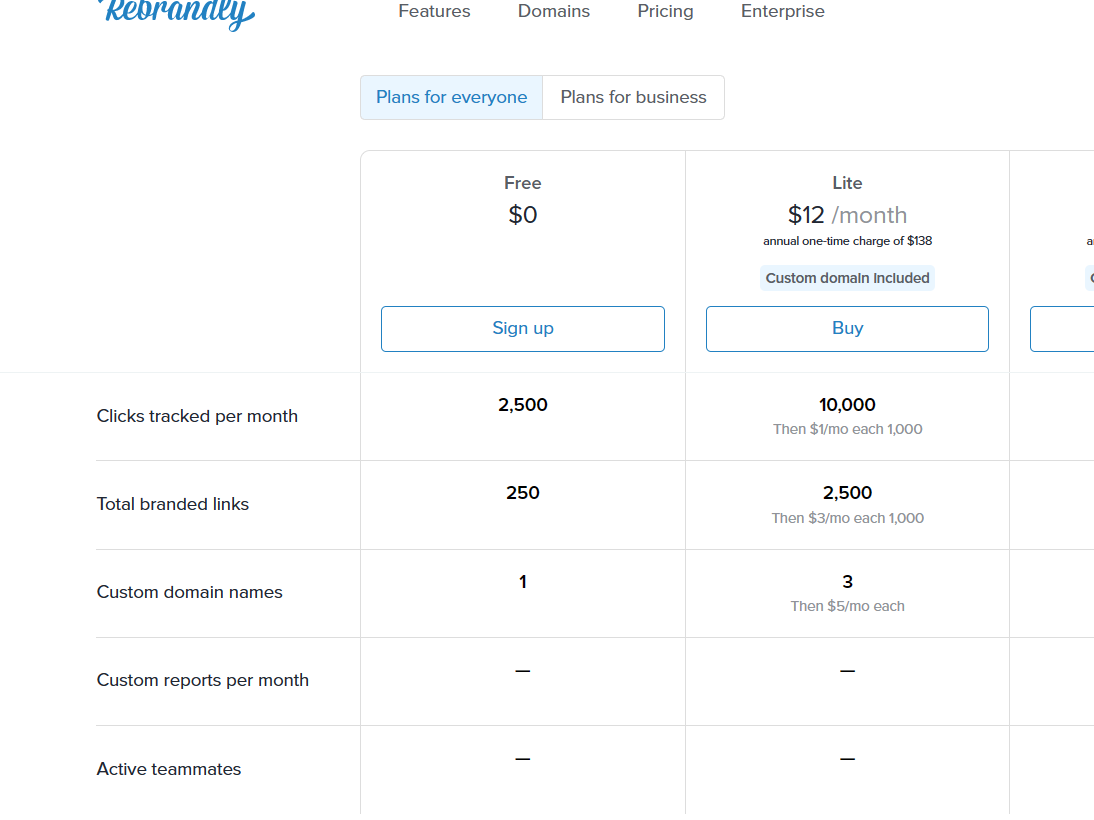The height and width of the screenshot is (820, 1094).
Task: Open the Features menu item
Action: [x=434, y=12]
